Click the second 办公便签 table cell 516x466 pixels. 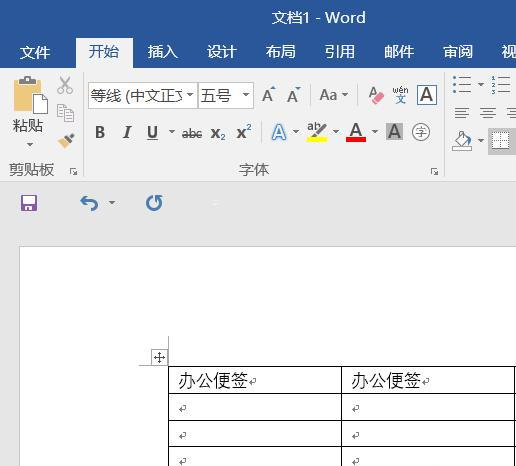[x=428, y=380]
